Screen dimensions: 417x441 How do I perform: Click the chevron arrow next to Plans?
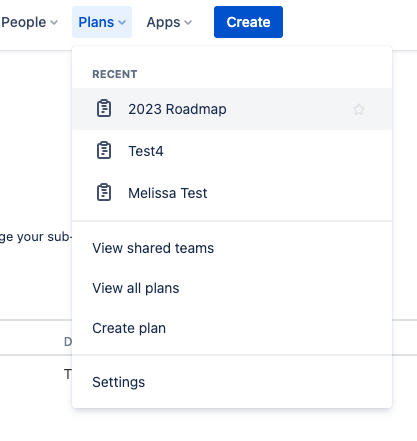122,23
